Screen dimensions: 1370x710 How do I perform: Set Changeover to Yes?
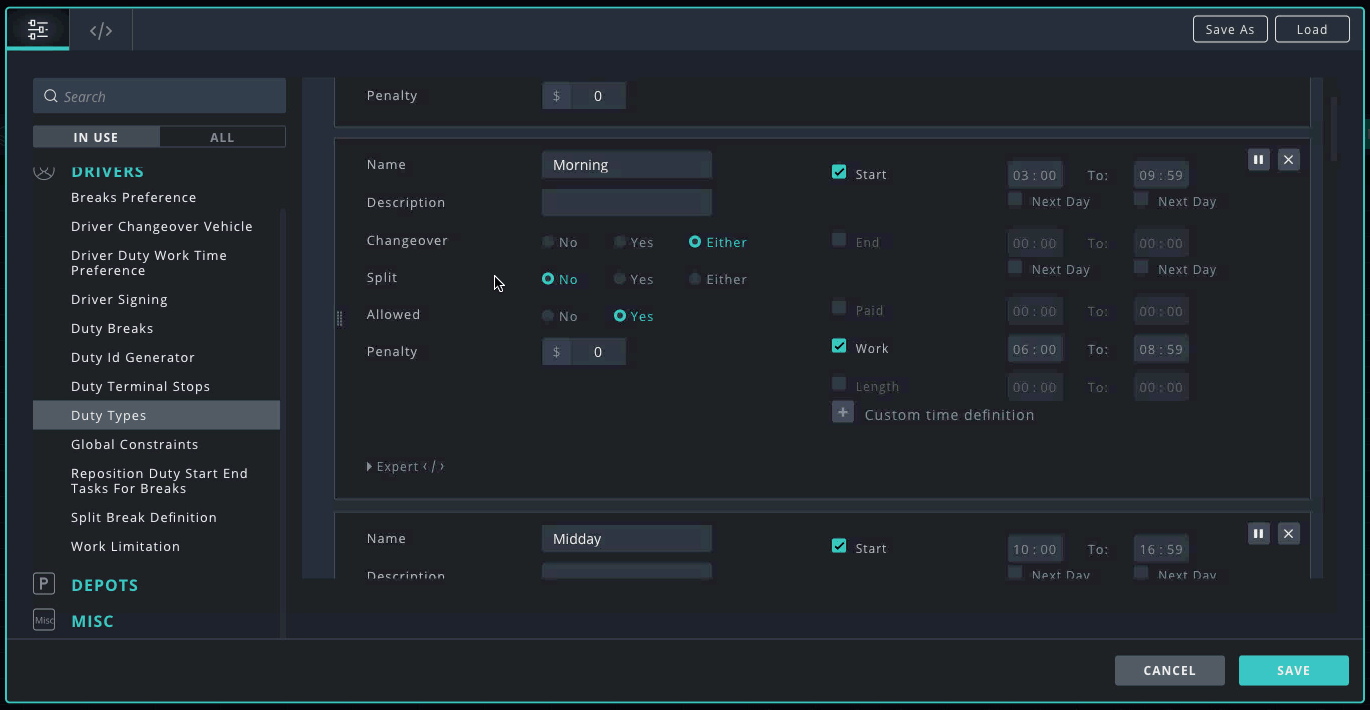pos(620,242)
